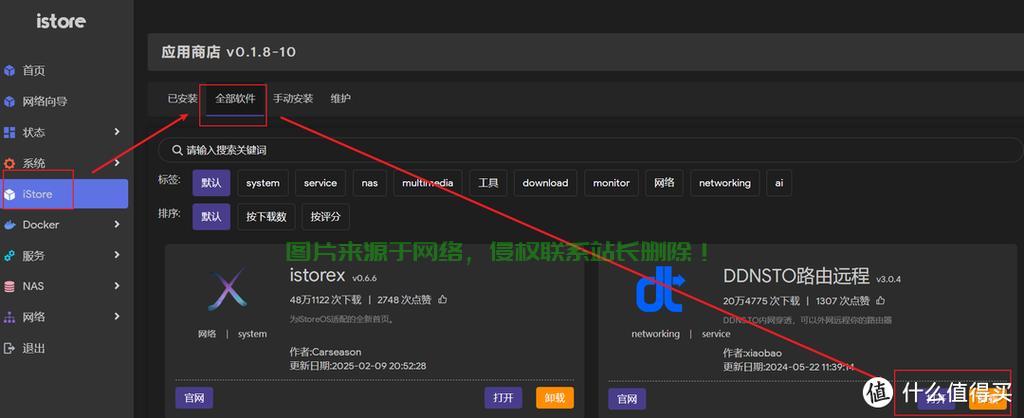Click istorex author 作者:Carseason text
Viewport: 1024px width, 418px height.
pos(325,352)
